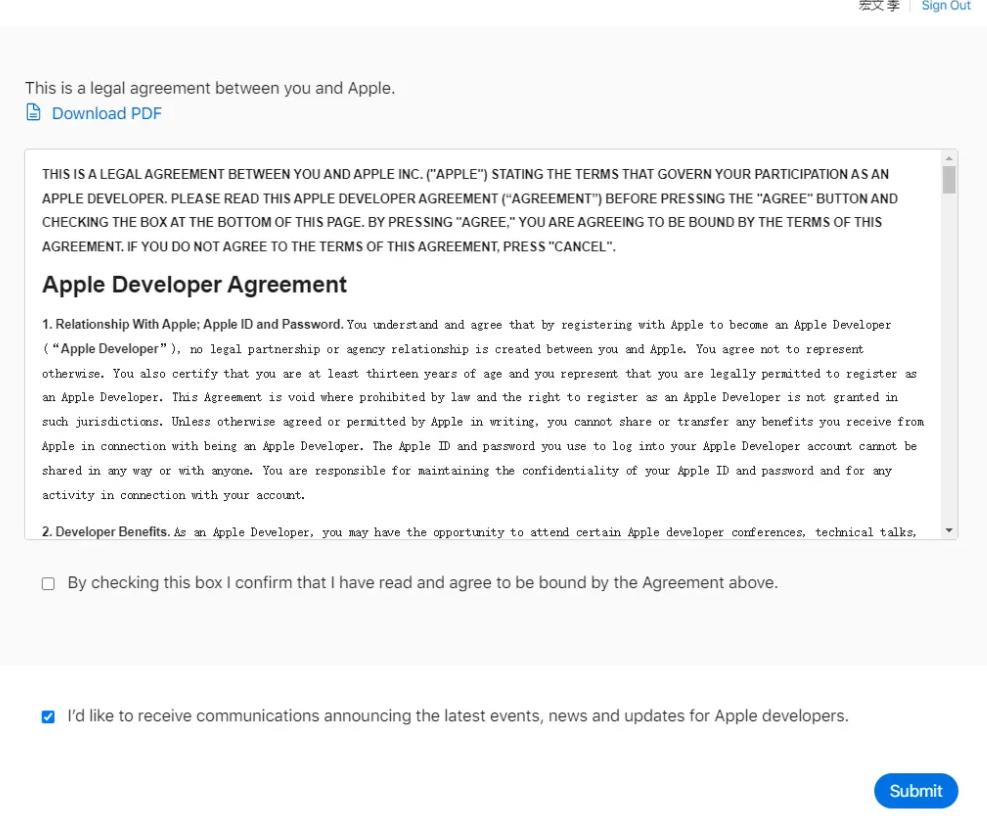Click the 'Apple Developer Agreement' heading

[x=194, y=285]
